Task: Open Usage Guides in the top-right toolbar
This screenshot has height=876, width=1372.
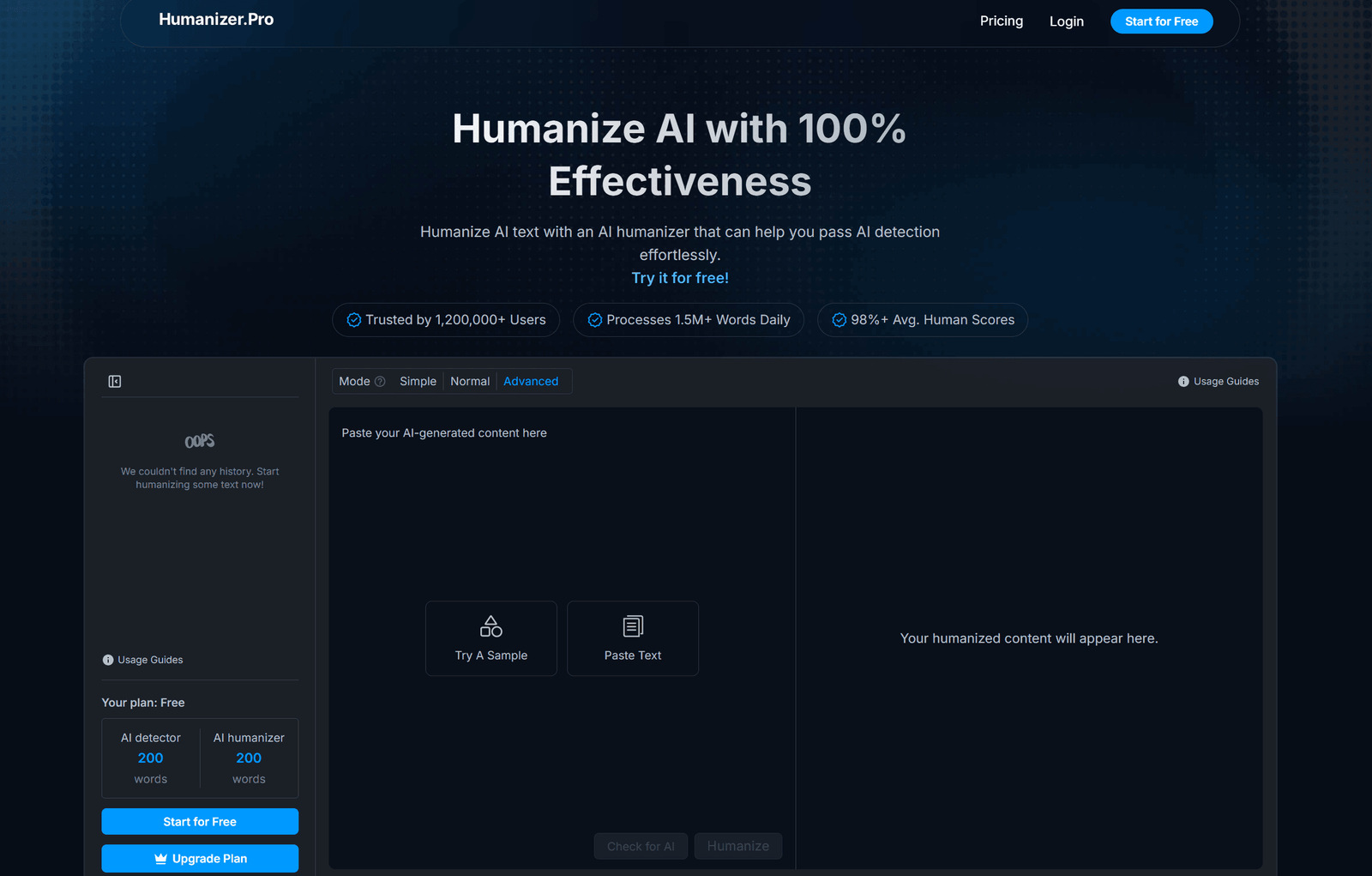Action: click(x=1219, y=382)
